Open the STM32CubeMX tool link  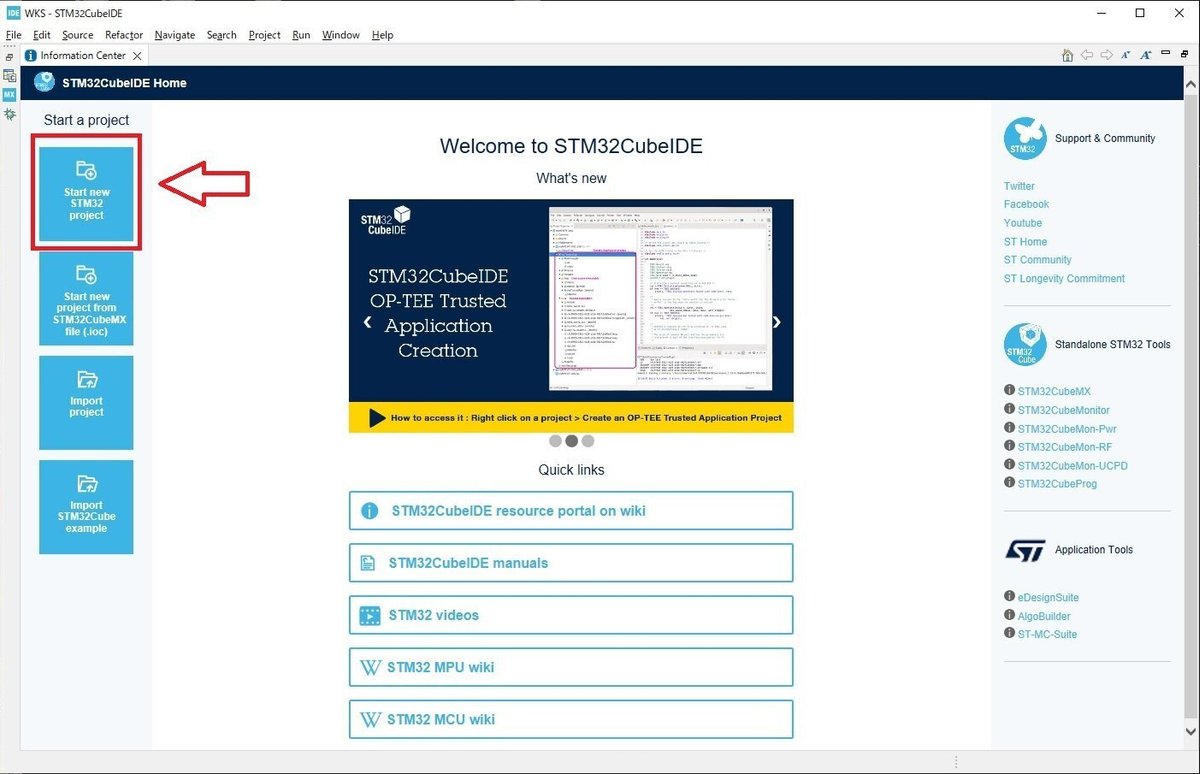1054,392
